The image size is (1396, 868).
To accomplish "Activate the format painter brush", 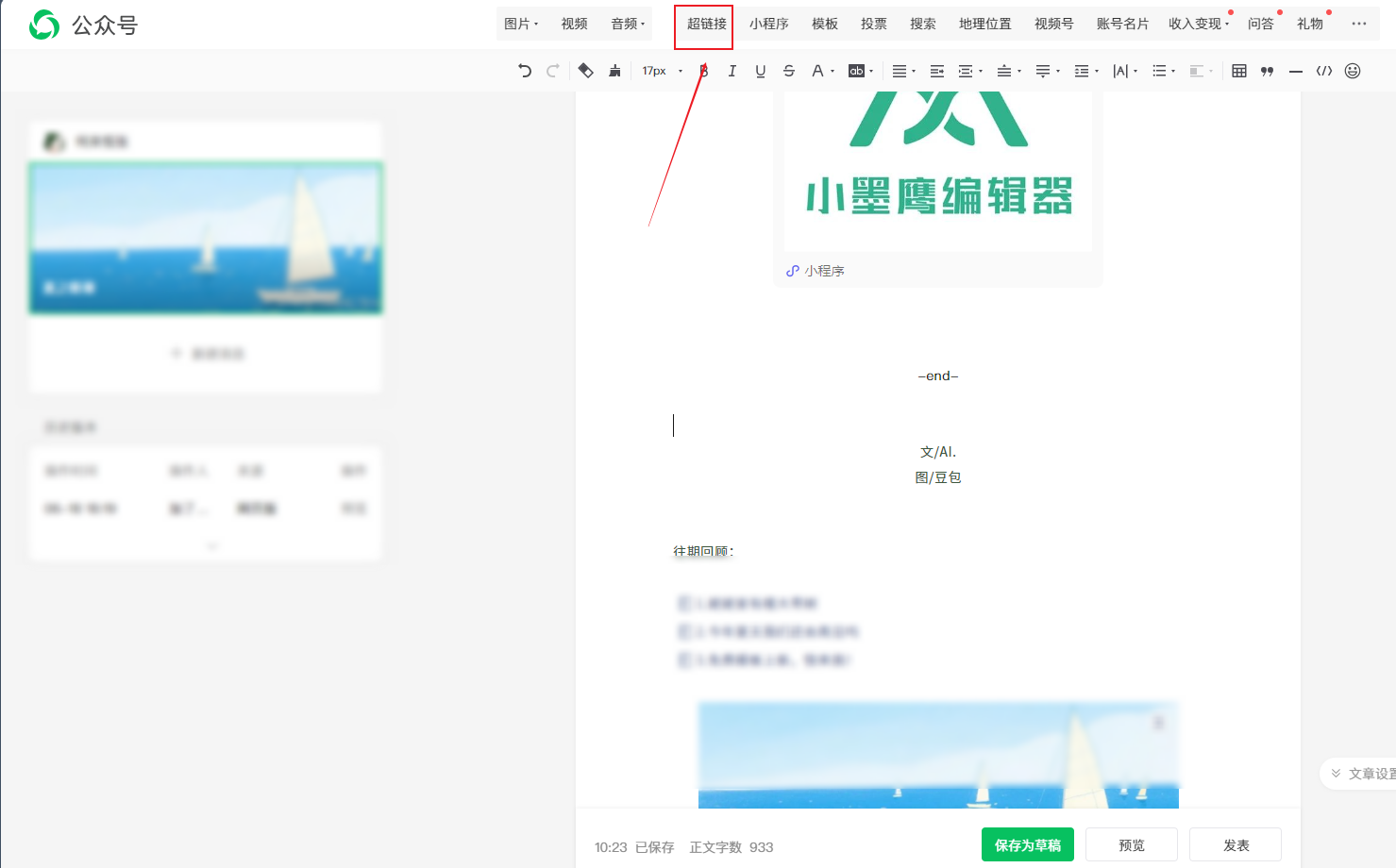I will tap(614, 71).
